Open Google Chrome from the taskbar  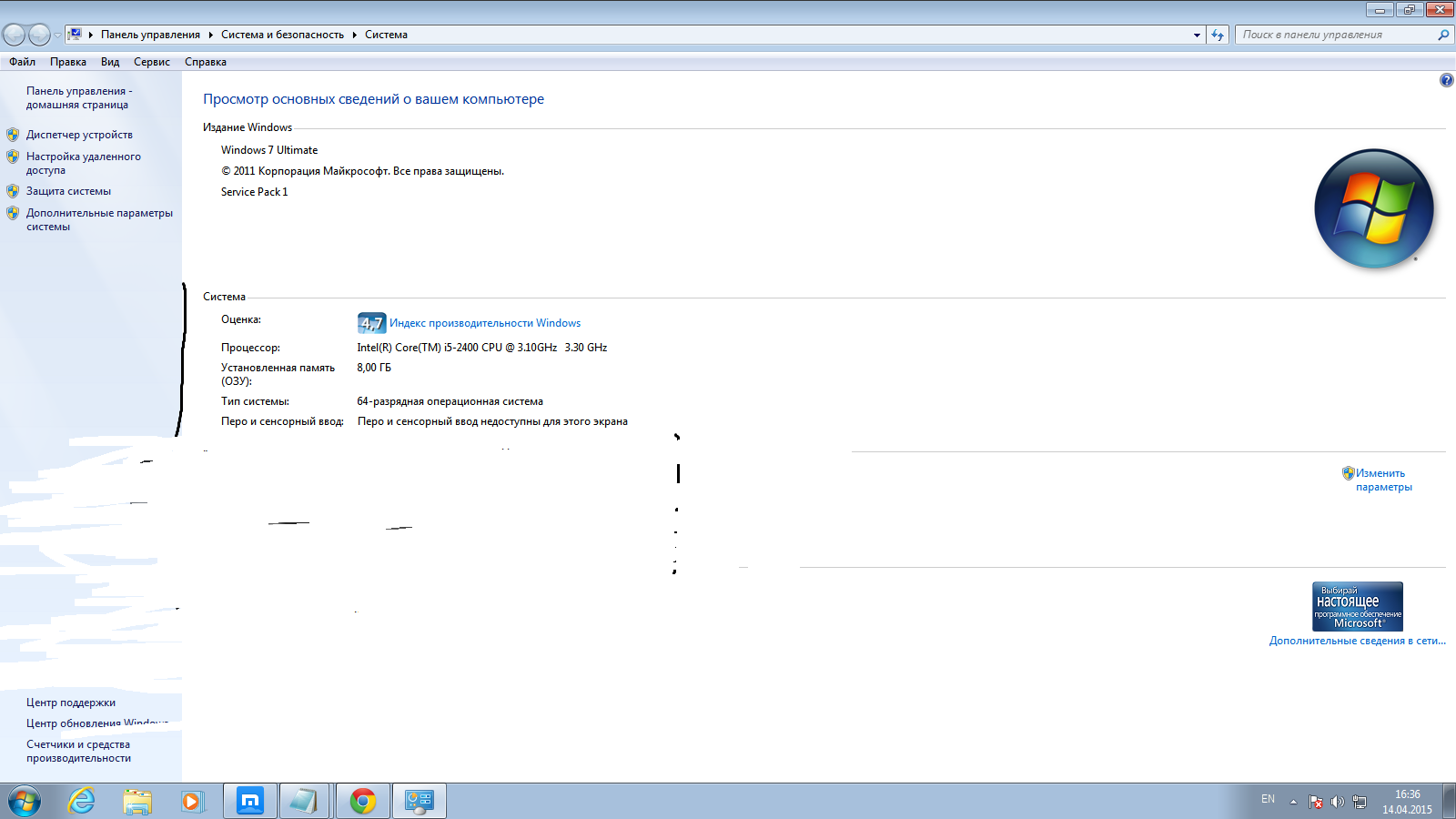pyautogui.click(x=363, y=801)
